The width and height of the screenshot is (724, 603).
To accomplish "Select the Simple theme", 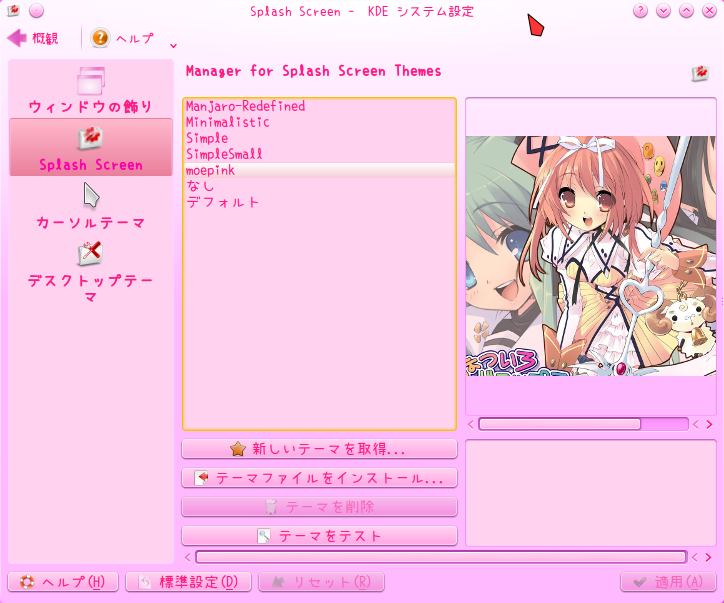I will pos(319,139).
